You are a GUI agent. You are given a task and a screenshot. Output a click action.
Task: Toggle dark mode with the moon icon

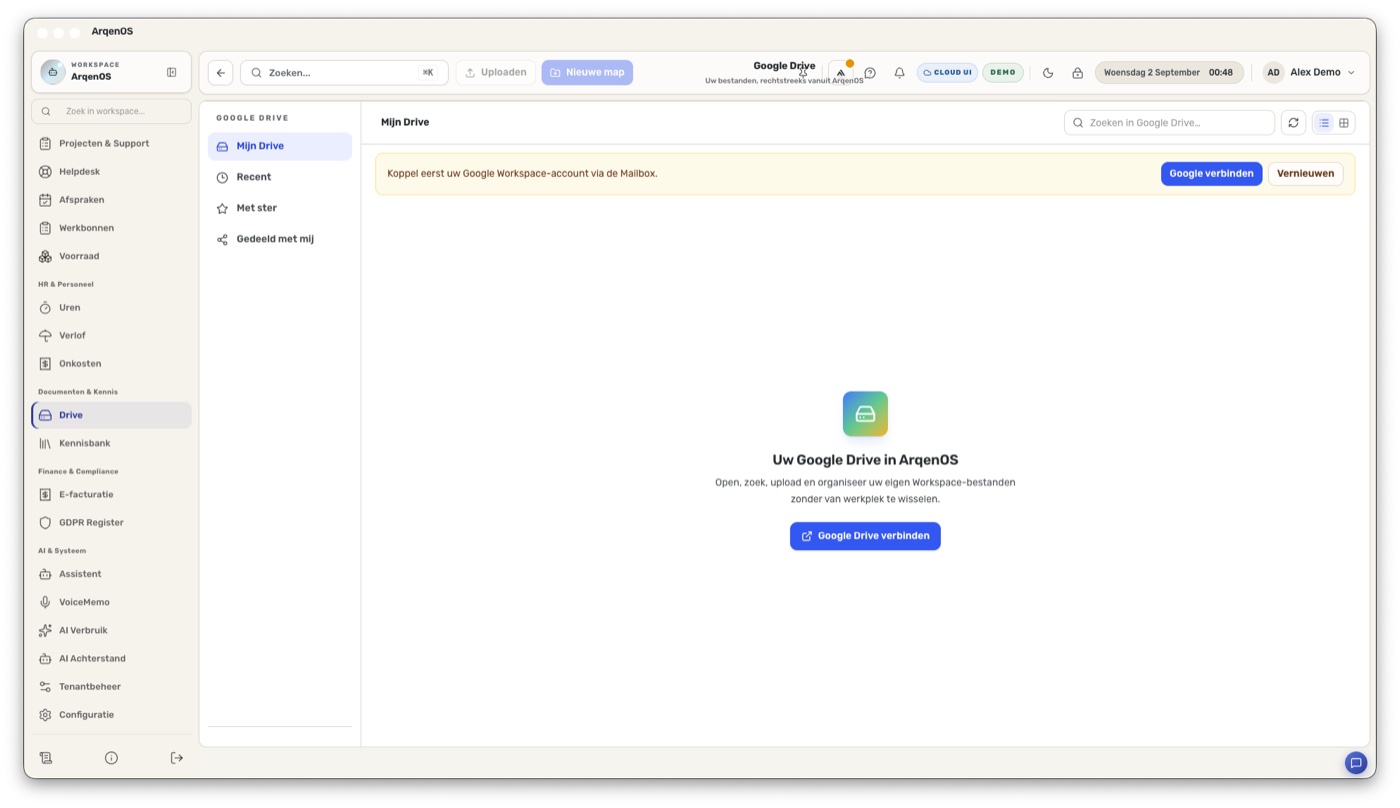point(1048,73)
